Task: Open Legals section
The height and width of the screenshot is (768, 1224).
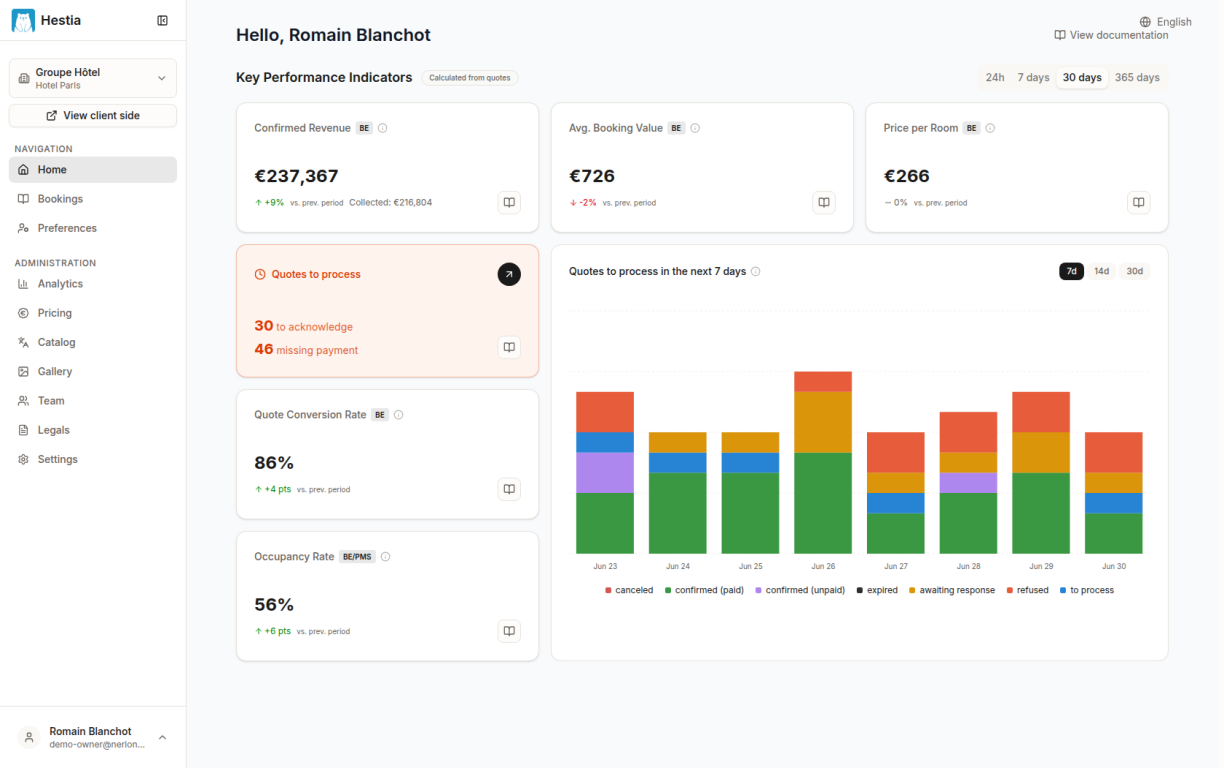Action: pos(93,430)
